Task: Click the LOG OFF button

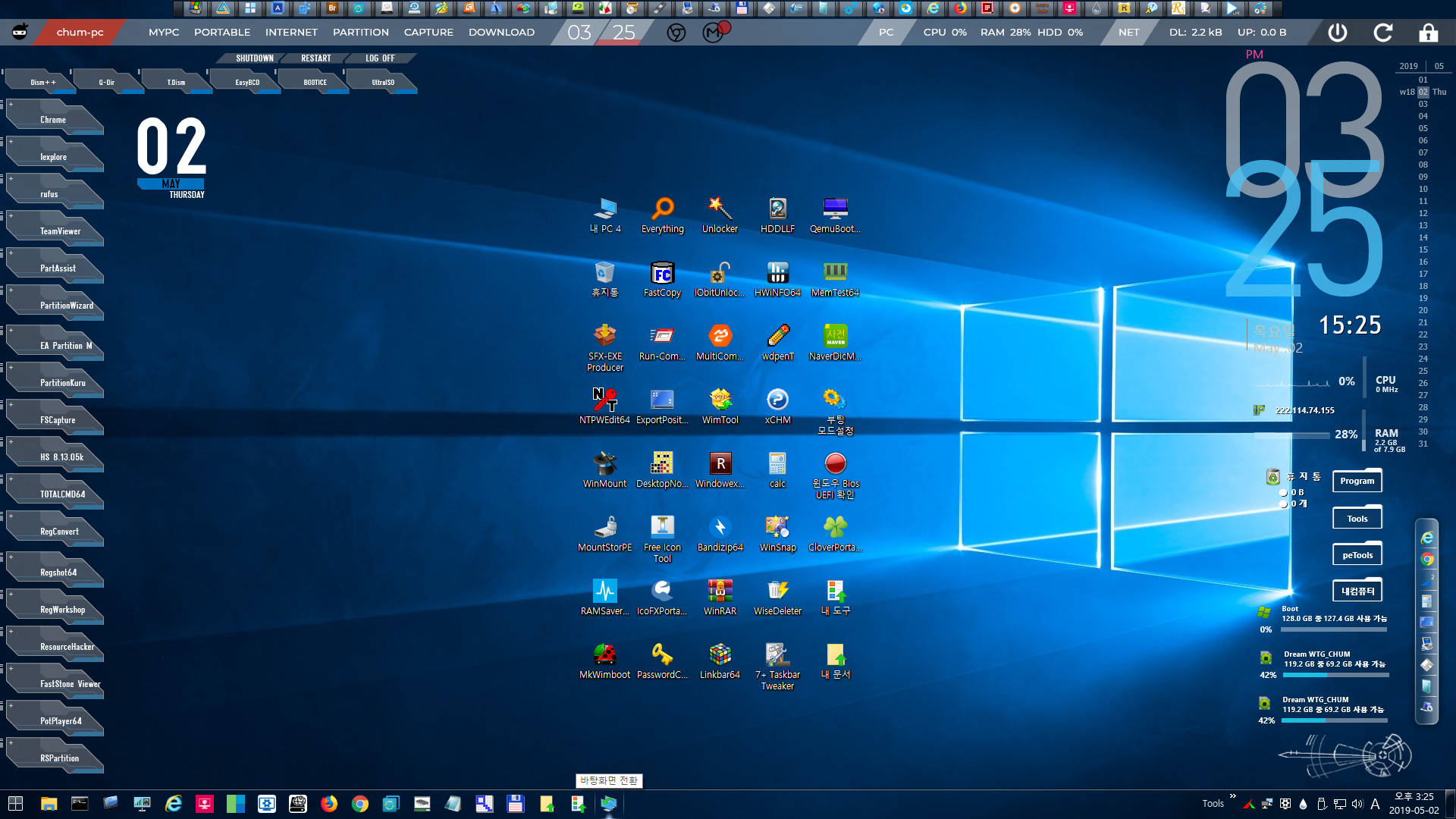Action: (x=380, y=58)
